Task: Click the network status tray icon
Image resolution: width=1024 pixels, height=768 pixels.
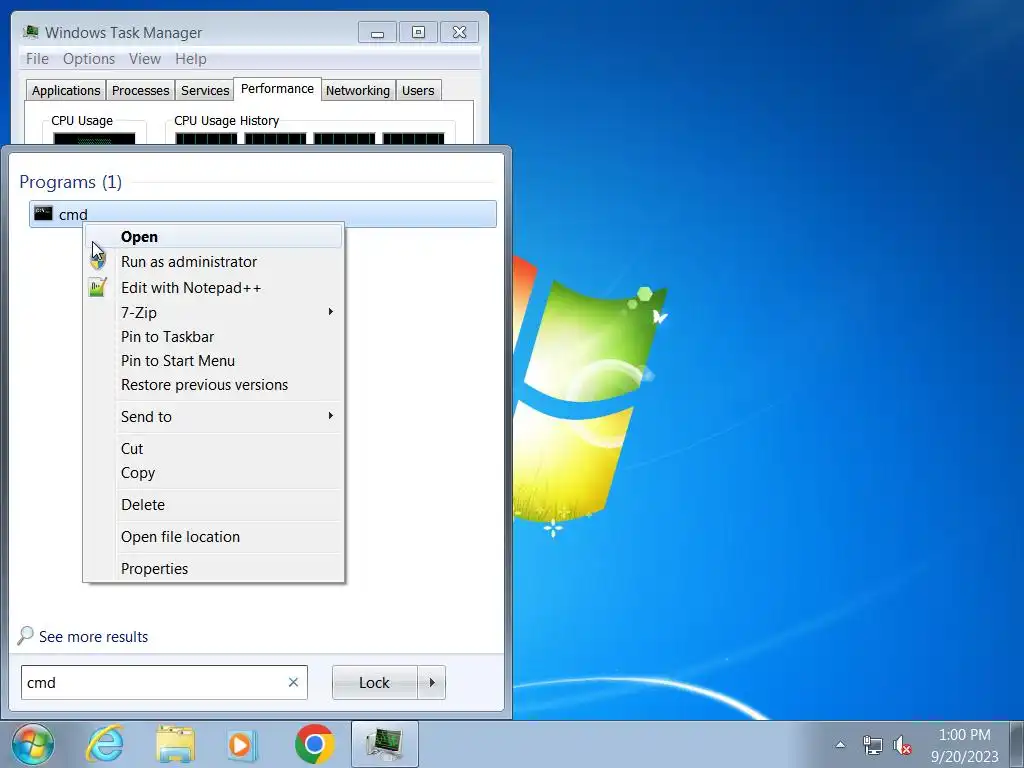Action: tap(872, 745)
